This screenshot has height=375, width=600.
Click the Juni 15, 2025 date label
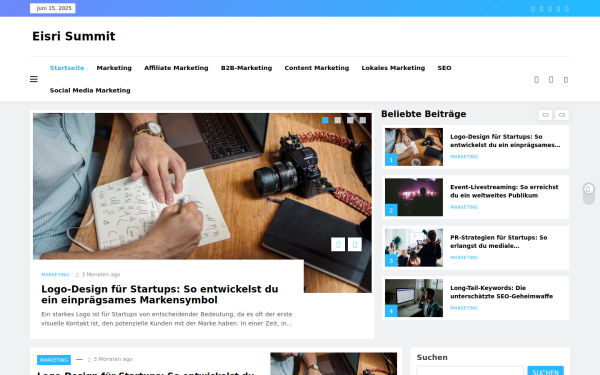(53, 8)
